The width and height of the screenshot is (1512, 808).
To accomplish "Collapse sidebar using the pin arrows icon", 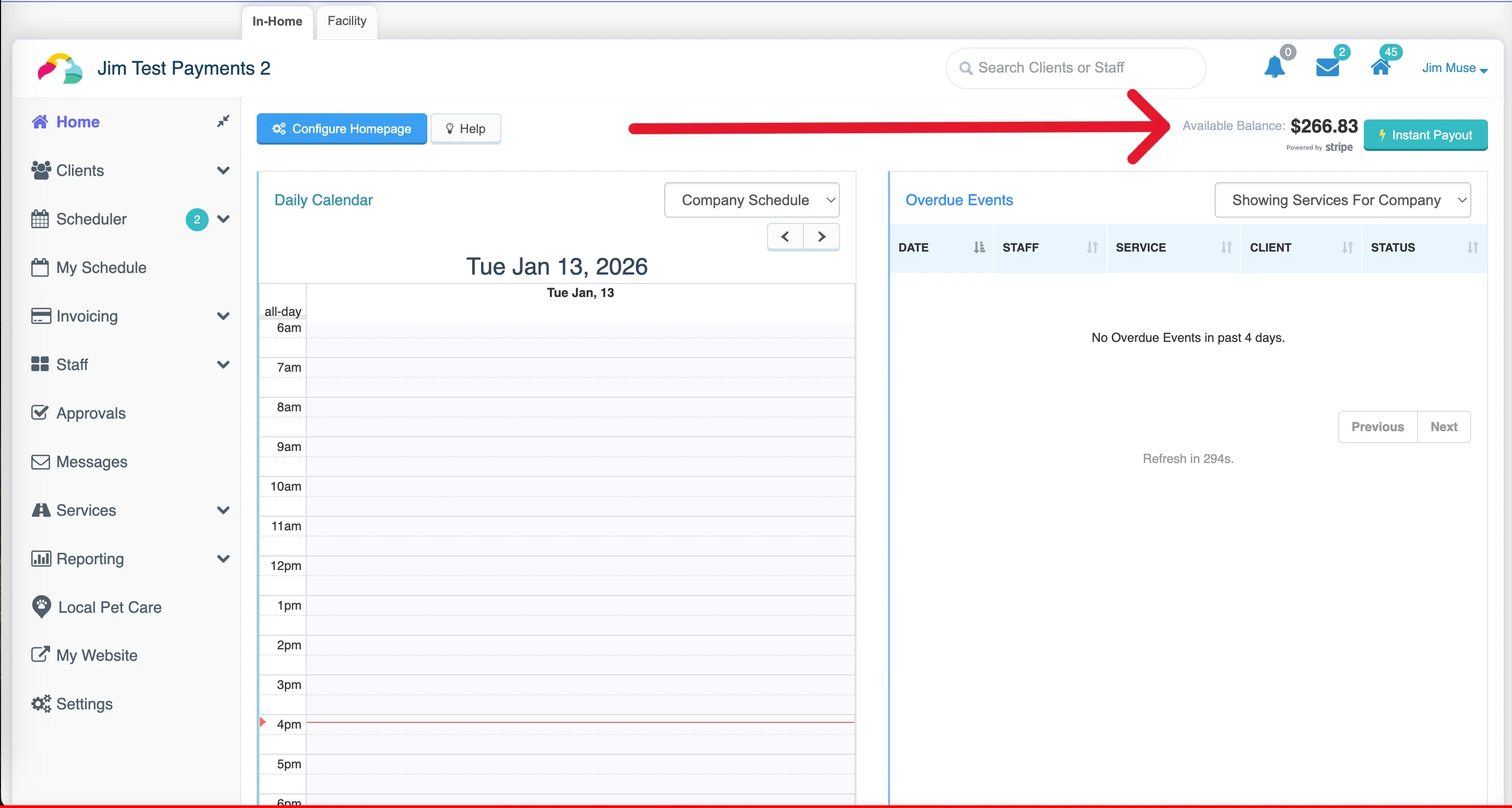I will [x=223, y=121].
